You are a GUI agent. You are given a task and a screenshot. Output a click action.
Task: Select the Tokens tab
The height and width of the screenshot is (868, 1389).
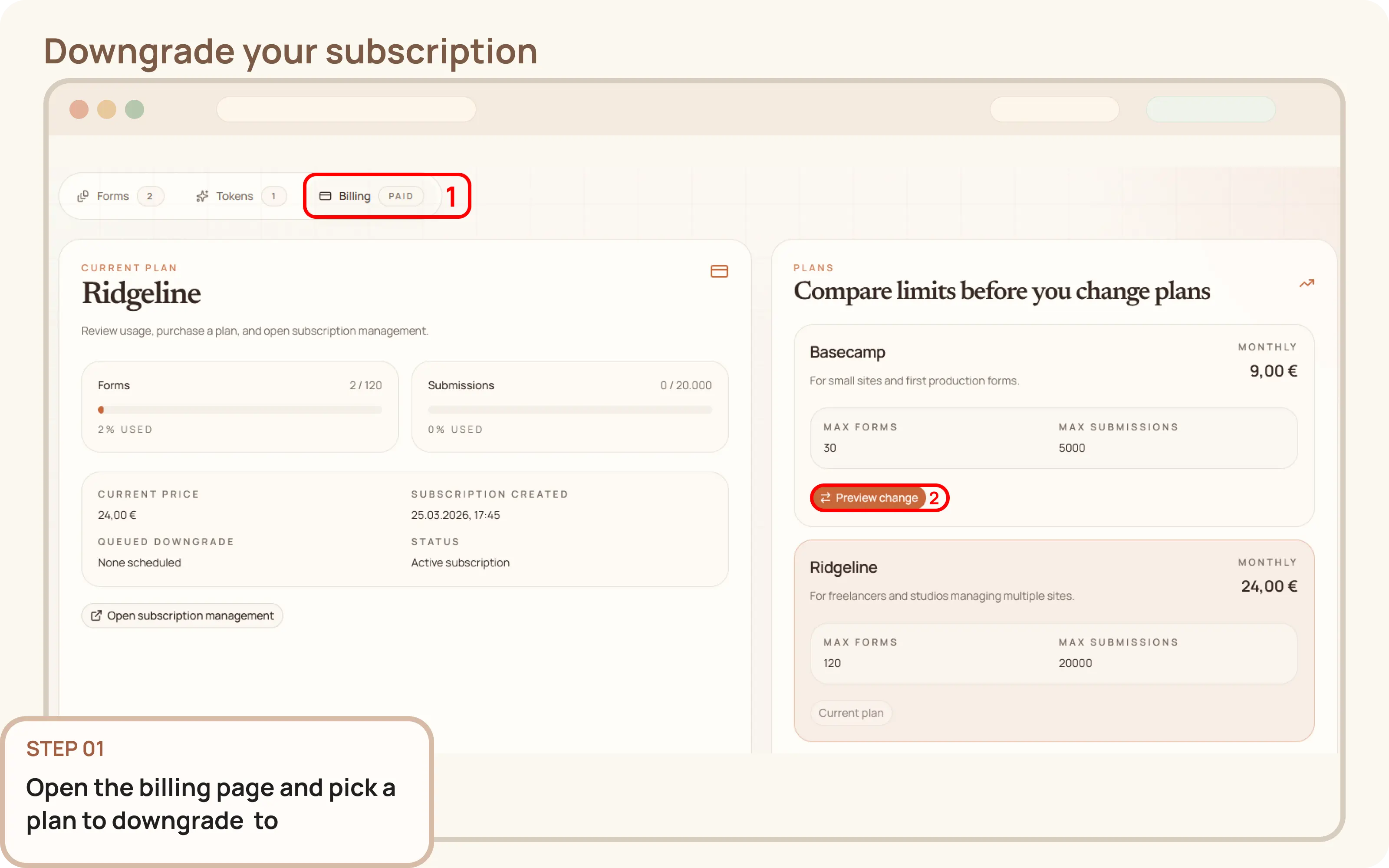point(234,196)
